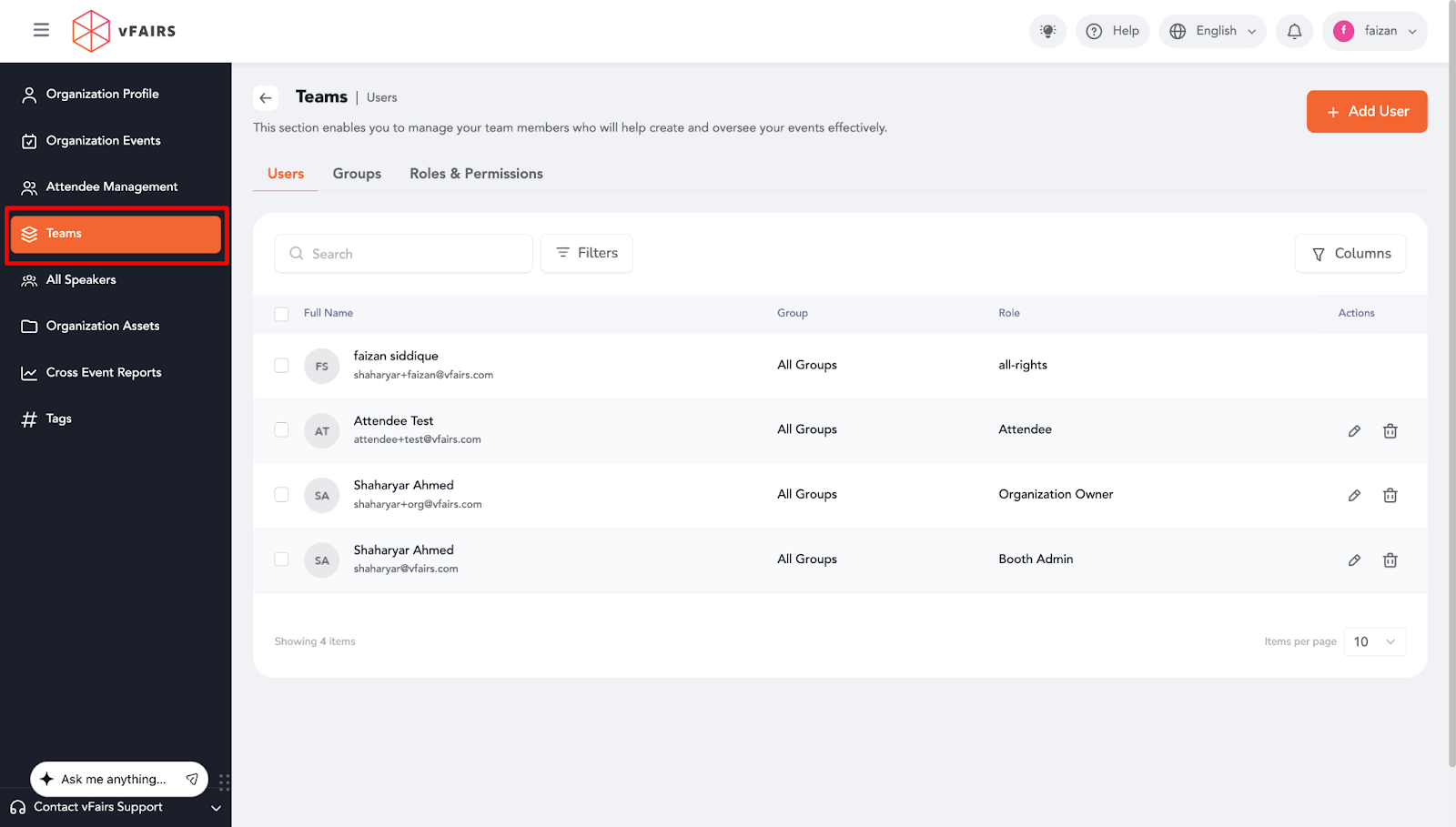Check the Attendee Test row checkbox
1456x827 pixels.
tap(281, 430)
